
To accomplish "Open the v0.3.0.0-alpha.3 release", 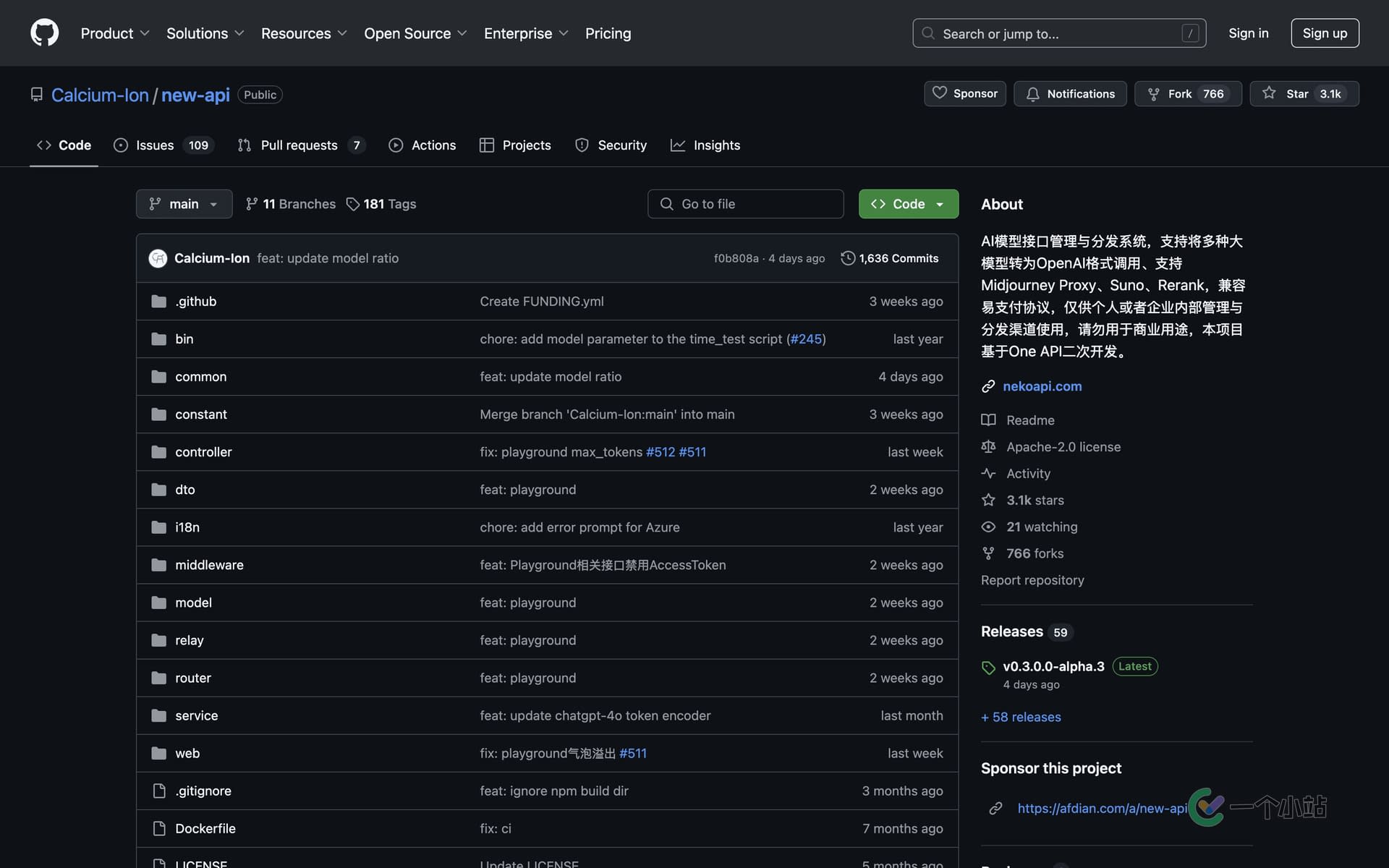I will [x=1053, y=666].
